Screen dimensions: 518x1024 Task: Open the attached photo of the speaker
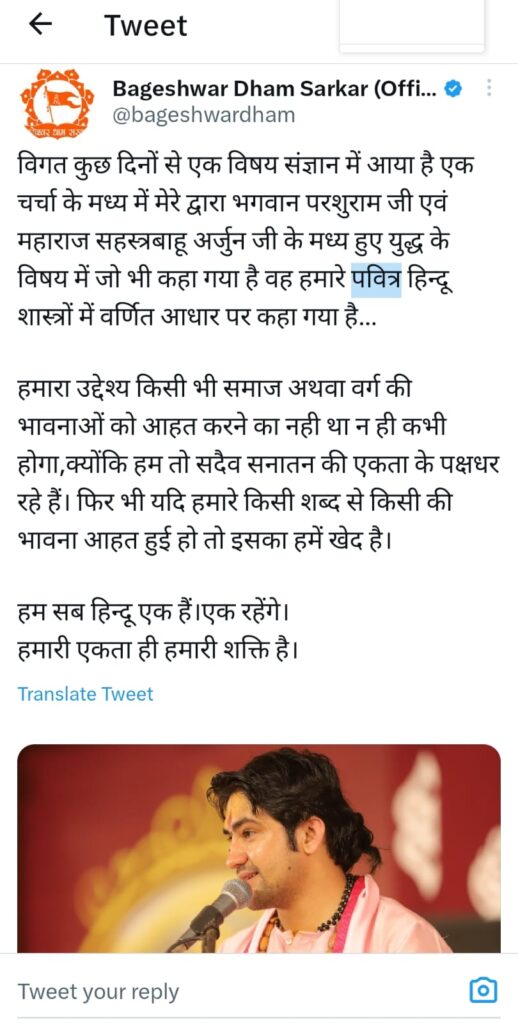click(259, 848)
